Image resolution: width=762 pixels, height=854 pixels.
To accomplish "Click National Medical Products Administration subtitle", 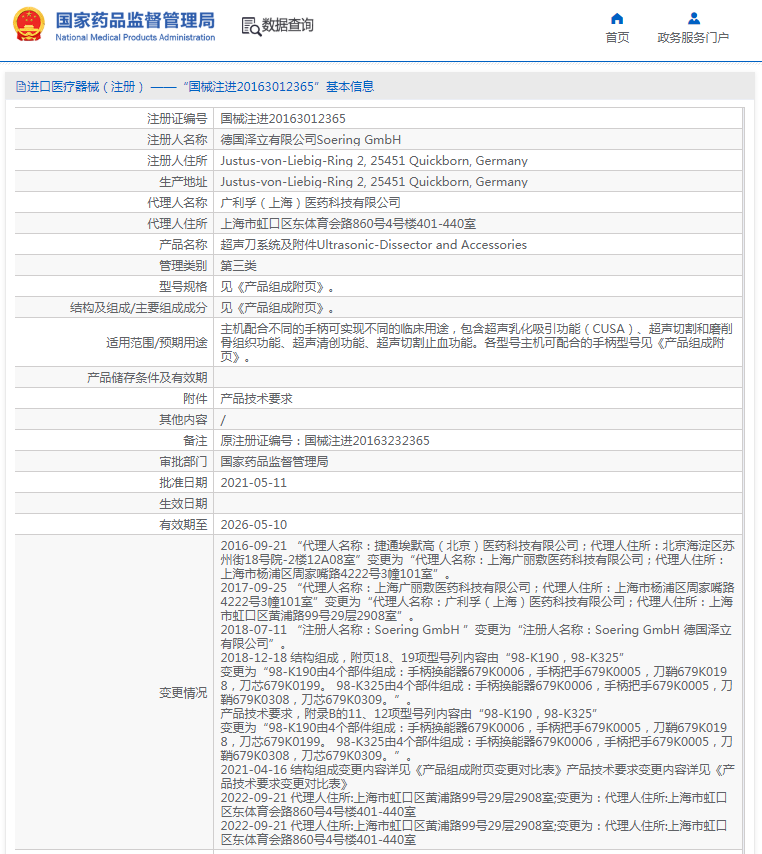I will (x=135, y=38).
